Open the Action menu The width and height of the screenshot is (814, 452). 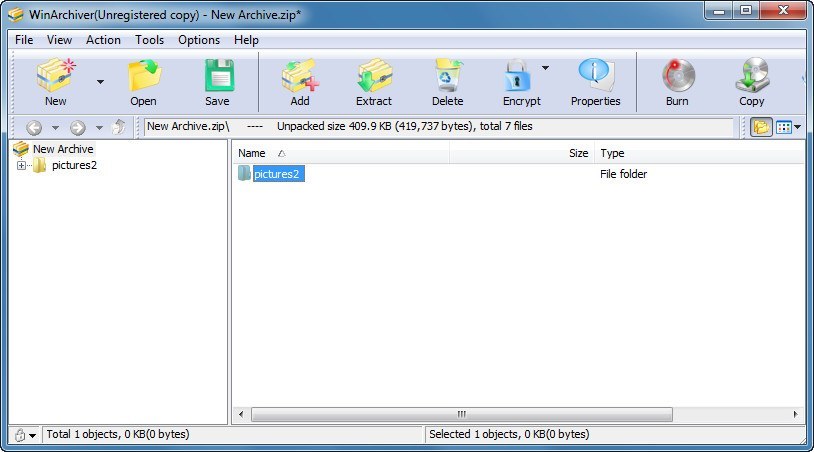point(103,40)
